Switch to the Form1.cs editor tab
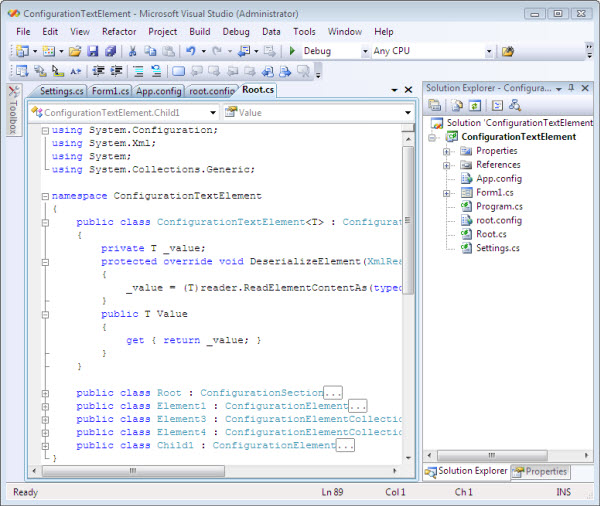 coord(110,91)
